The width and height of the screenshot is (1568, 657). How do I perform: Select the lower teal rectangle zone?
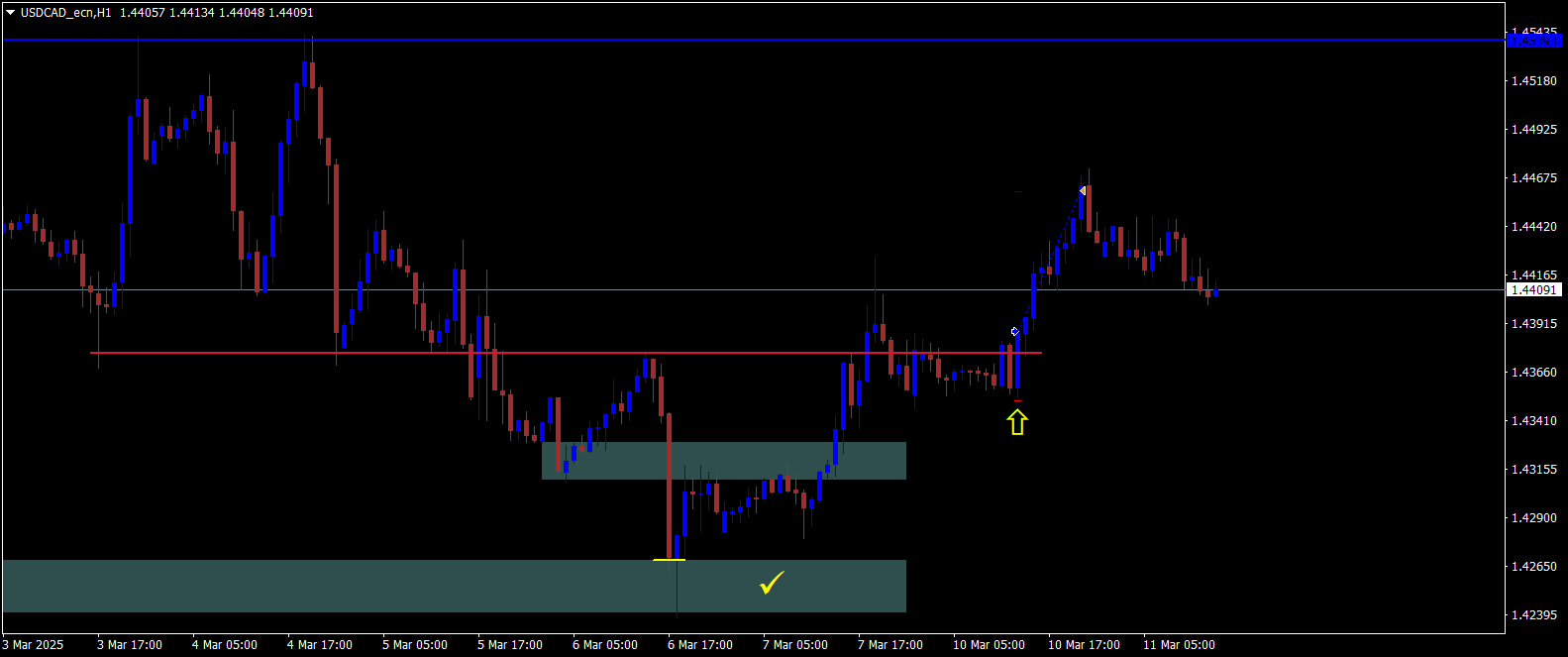click(x=454, y=586)
